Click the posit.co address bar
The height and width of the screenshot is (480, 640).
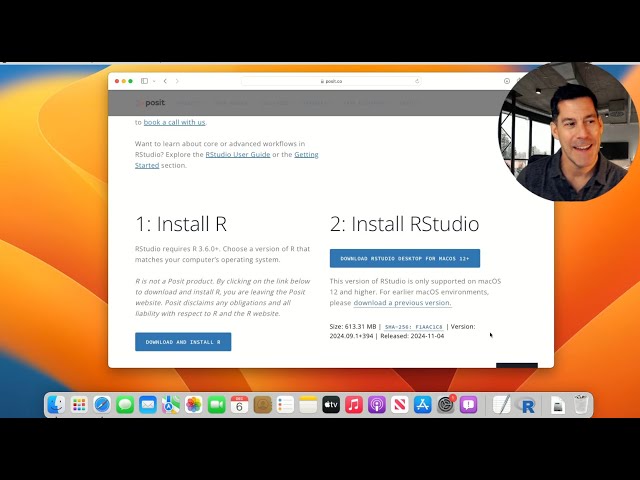(331, 81)
